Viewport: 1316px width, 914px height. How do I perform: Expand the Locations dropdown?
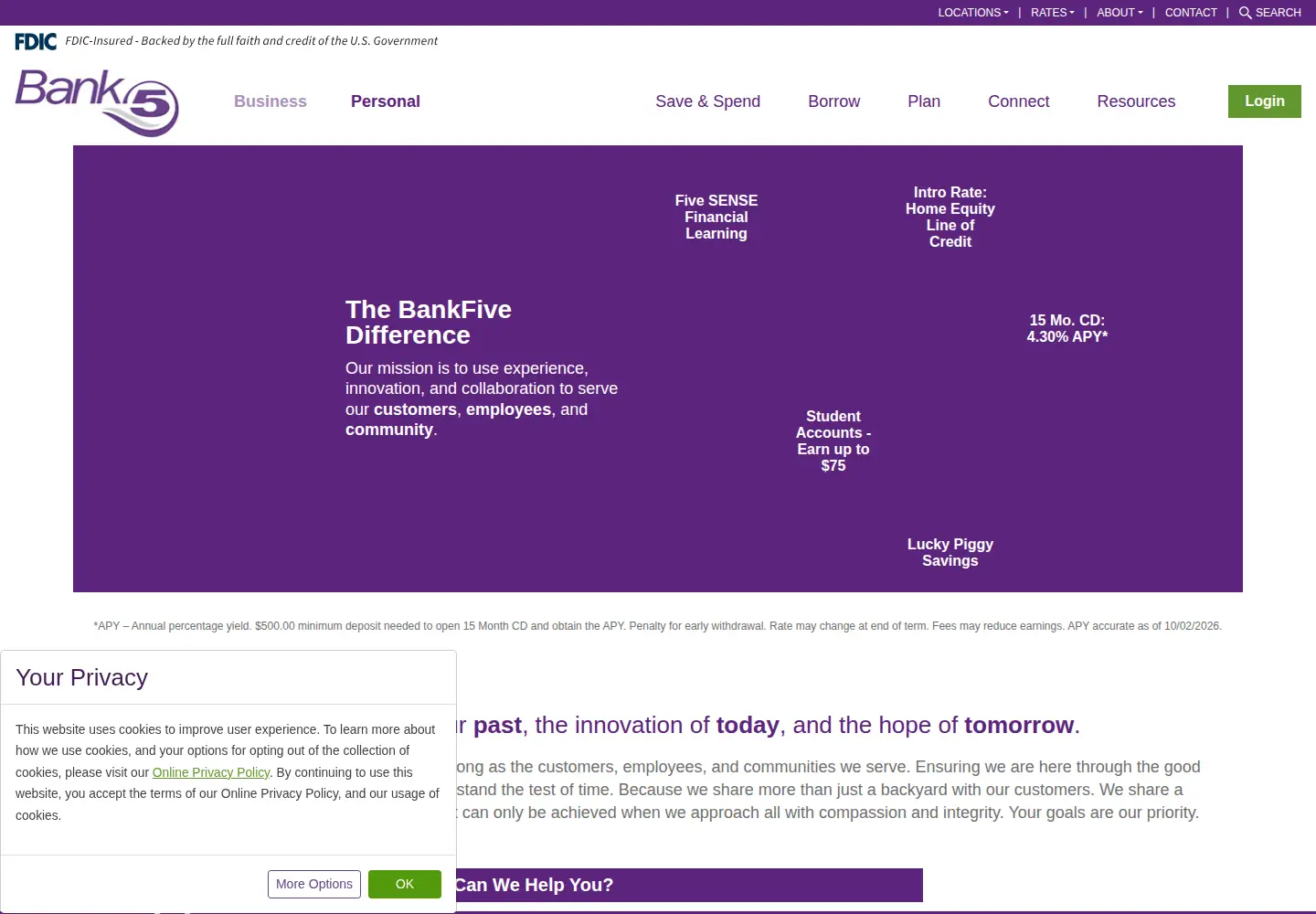[x=973, y=13]
